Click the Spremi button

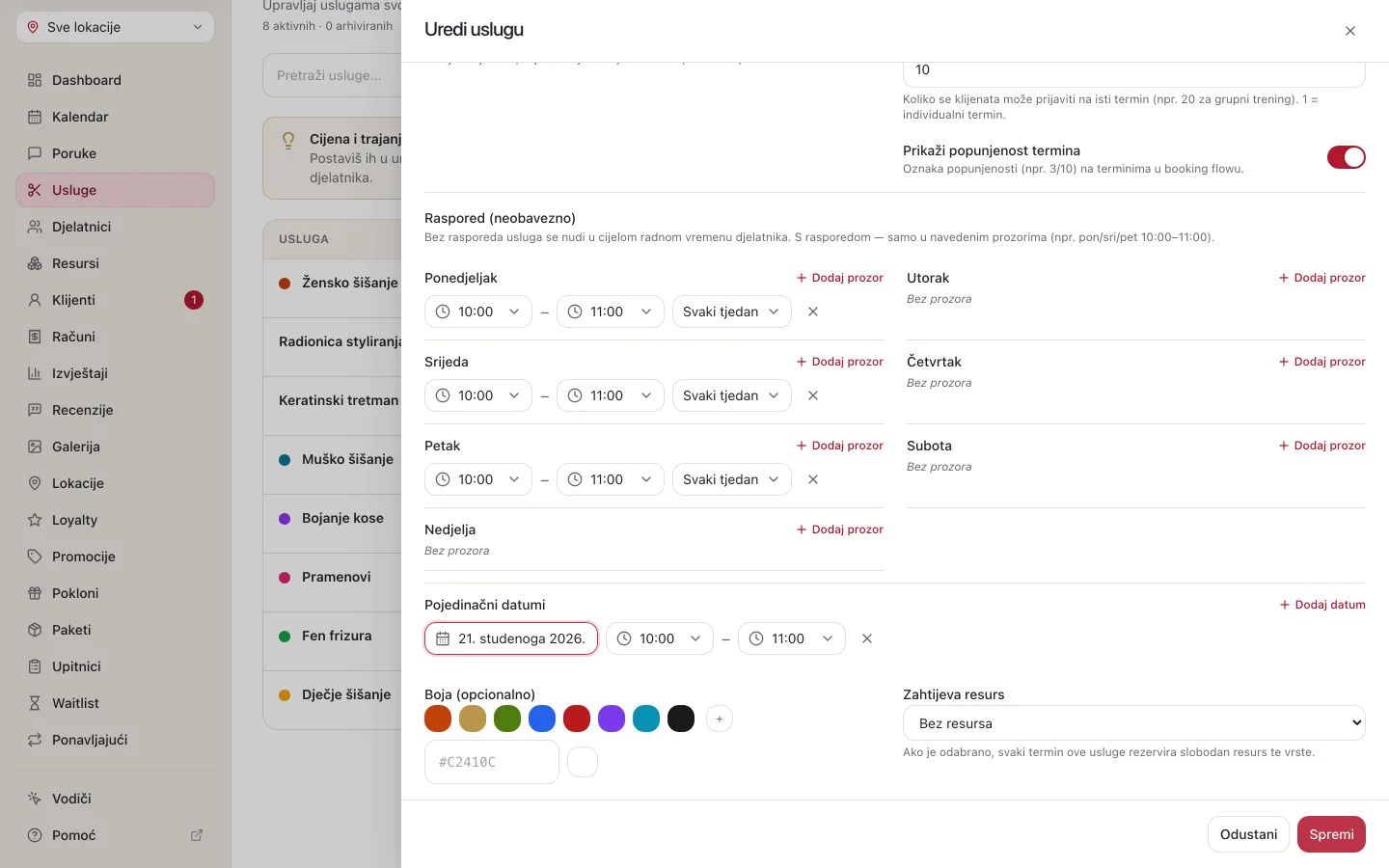coord(1331,834)
